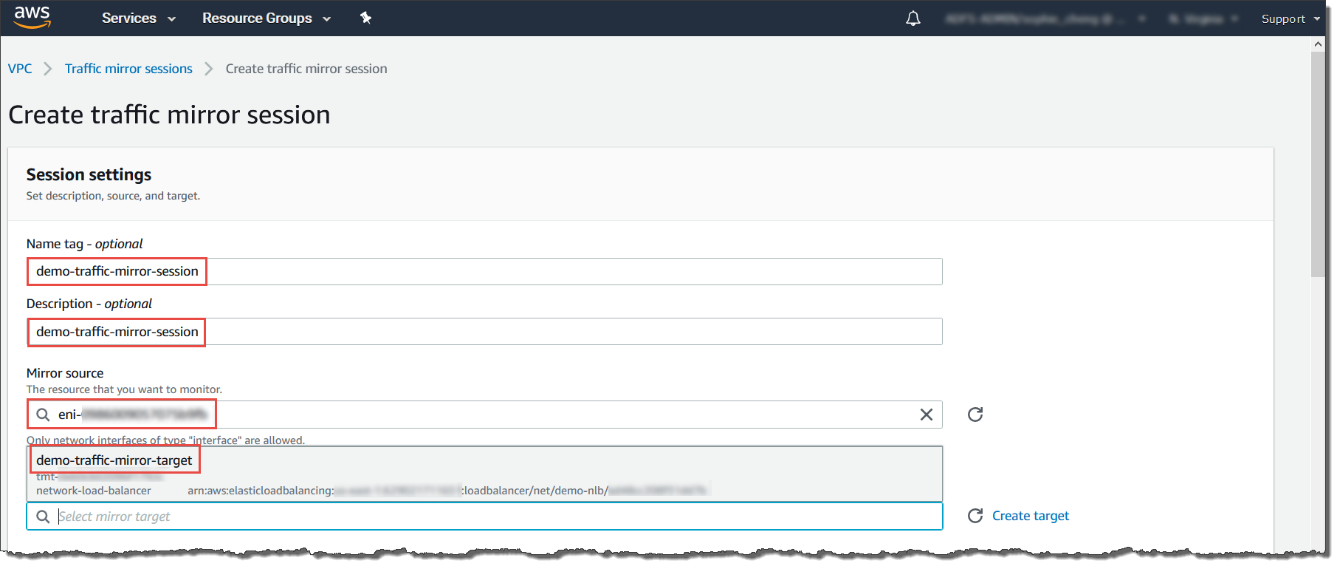This screenshot has width=1337, height=566.
Task: Expand the Resource Groups menu
Action: coord(265,18)
